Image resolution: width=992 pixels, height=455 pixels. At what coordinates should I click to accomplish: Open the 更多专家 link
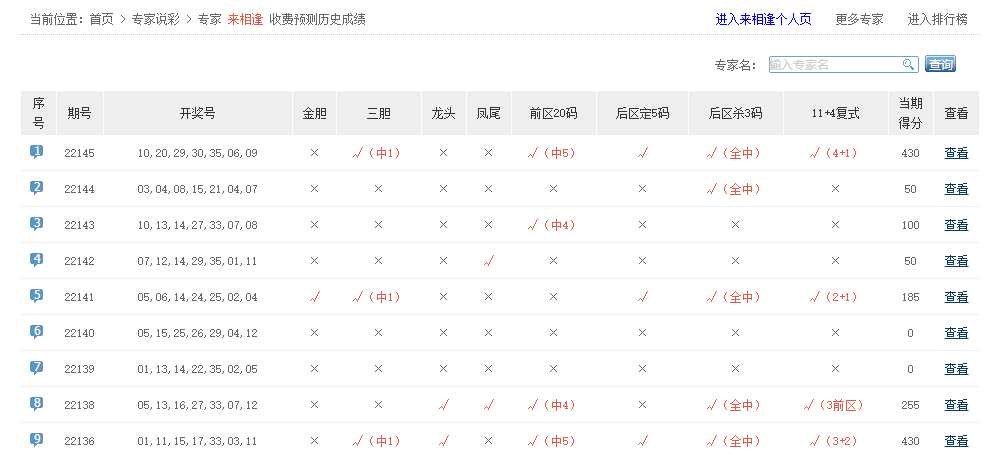(x=859, y=19)
